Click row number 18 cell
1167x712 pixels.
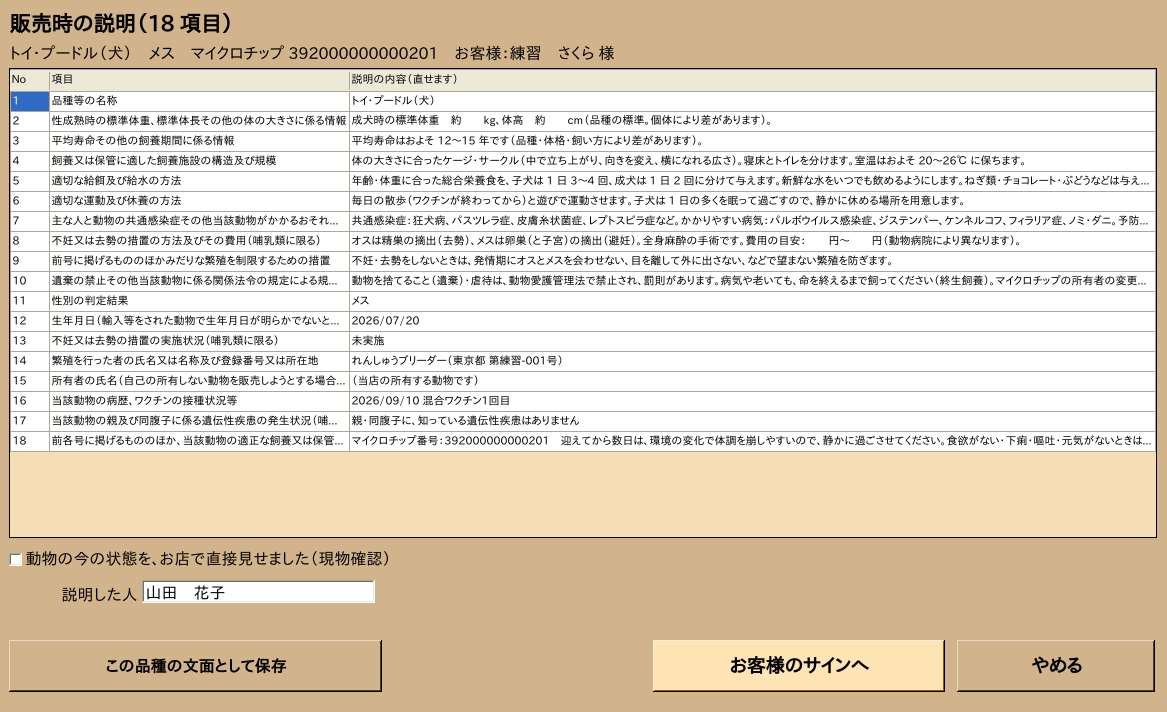coord(30,442)
